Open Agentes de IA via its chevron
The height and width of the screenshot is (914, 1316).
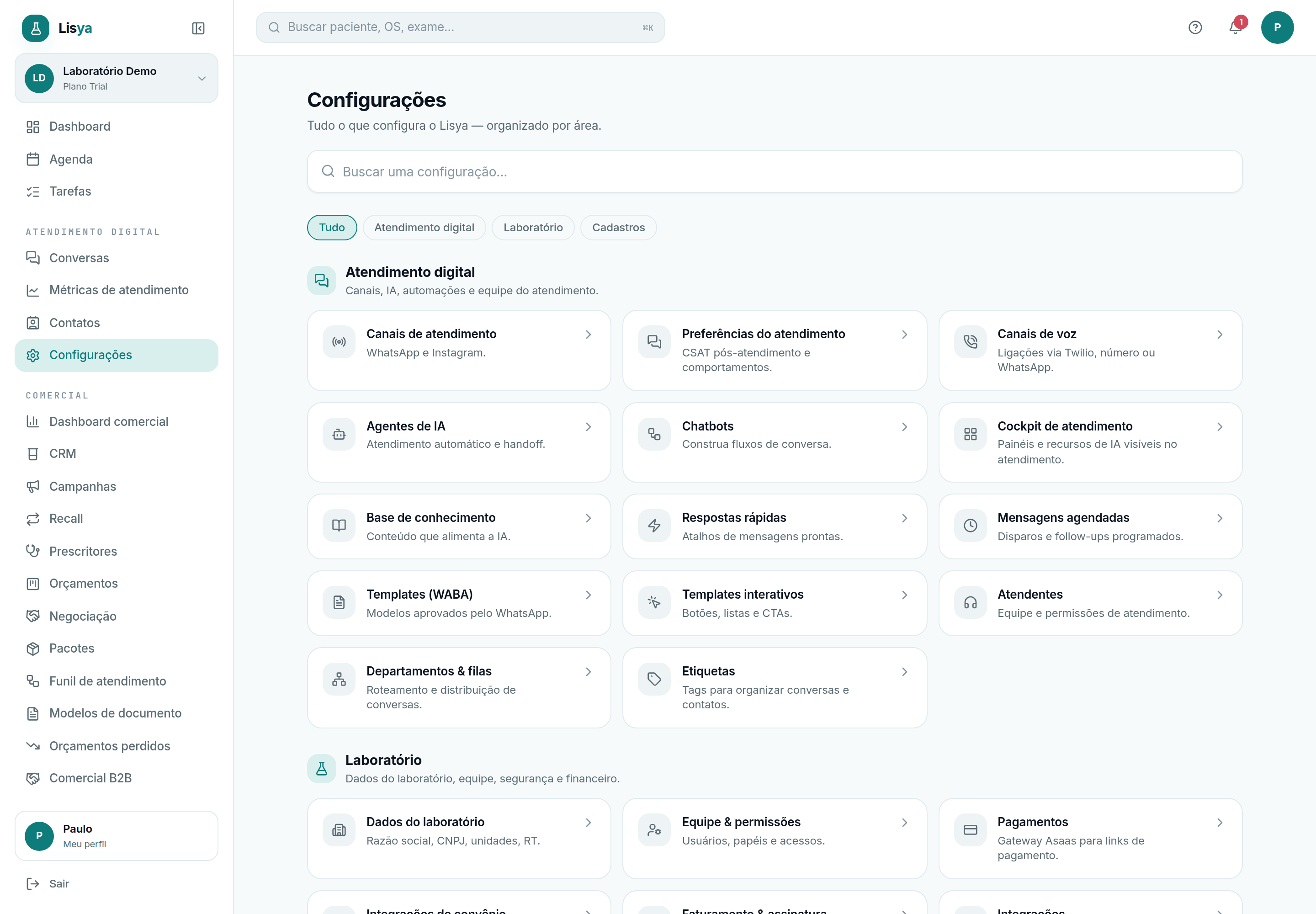pos(588,427)
